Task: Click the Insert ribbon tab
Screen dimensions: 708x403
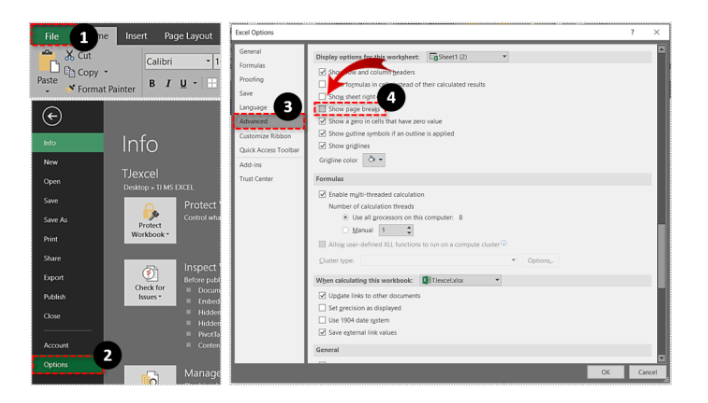Action: (136, 36)
